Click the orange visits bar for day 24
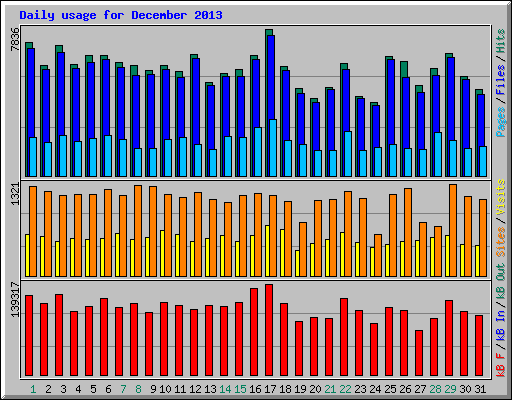The height and width of the screenshot is (400, 512). pos(378,255)
